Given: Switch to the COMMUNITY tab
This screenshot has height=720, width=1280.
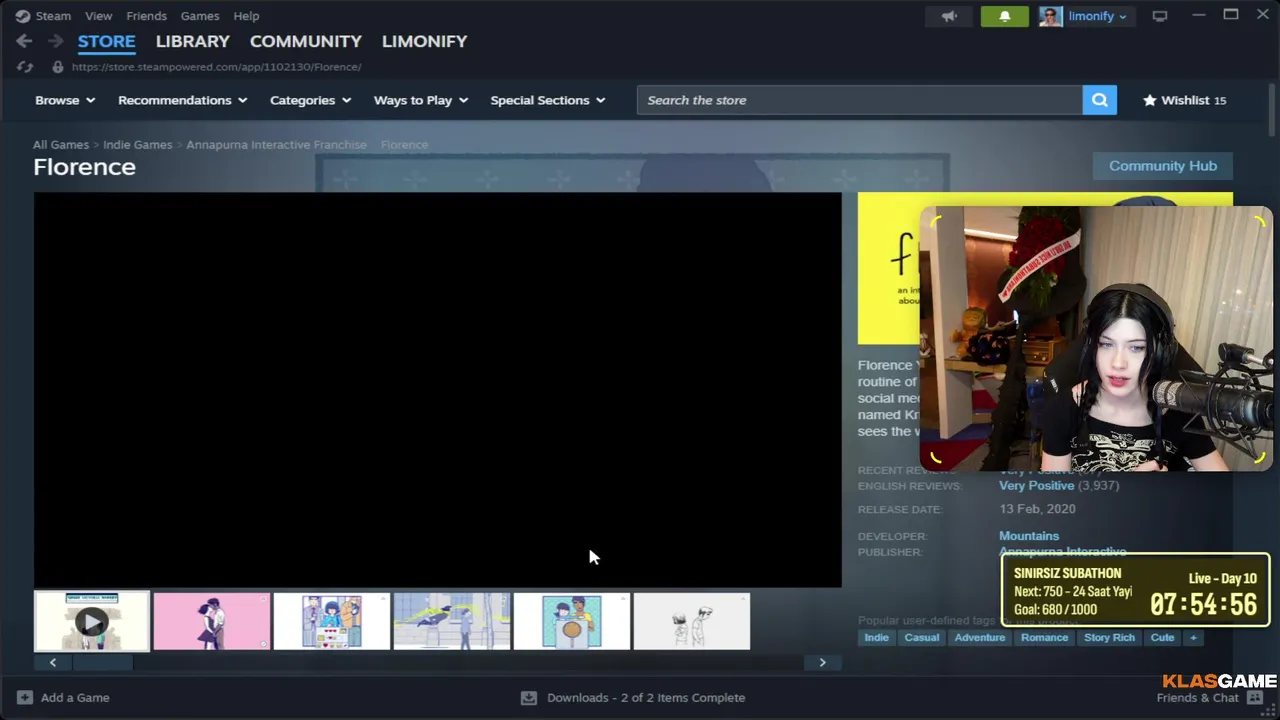Looking at the screenshot, I should tap(305, 41).
